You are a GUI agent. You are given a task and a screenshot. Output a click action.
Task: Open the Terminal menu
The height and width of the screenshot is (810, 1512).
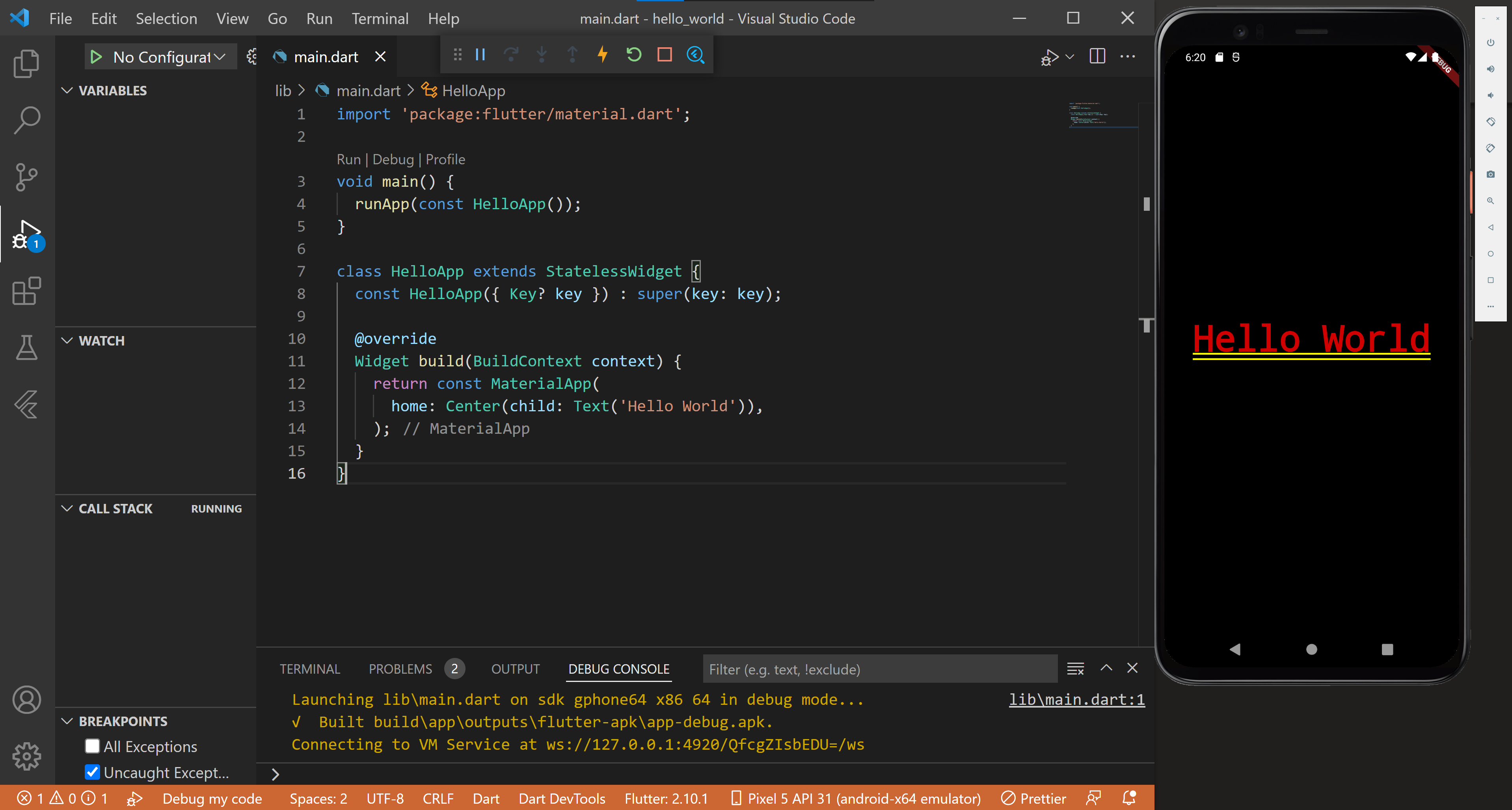pyautogui.click(x=380, y=19)
